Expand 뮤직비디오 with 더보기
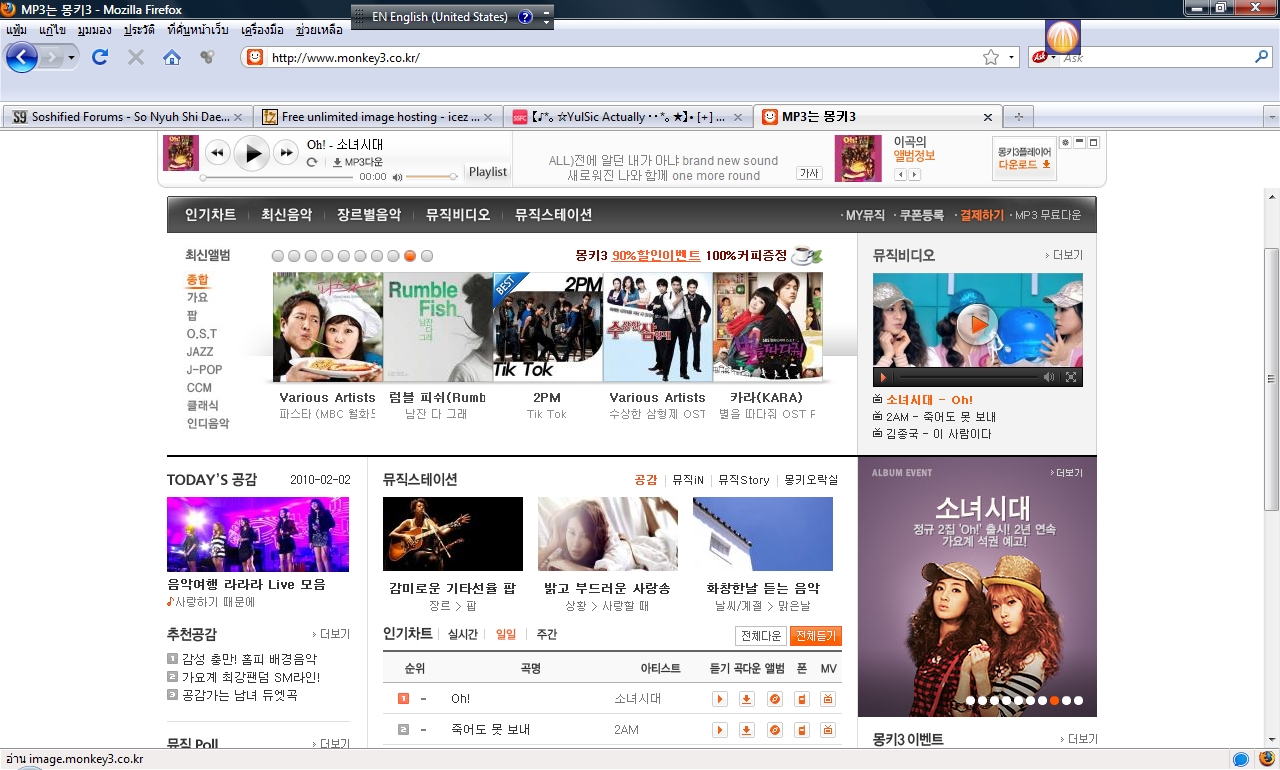1280x770 pixels. point(1064,255)
